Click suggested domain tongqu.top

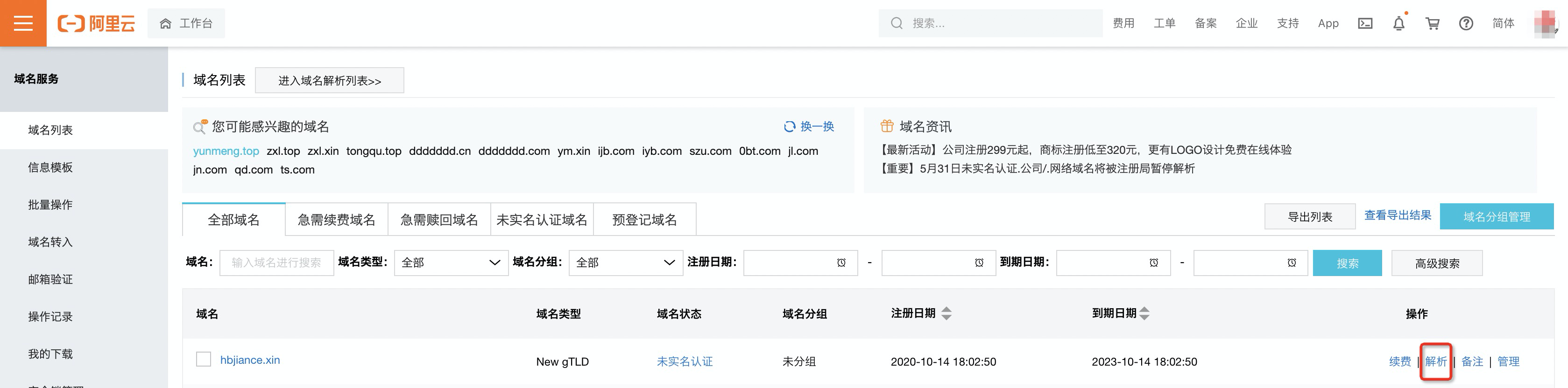[x=374, y=151]
